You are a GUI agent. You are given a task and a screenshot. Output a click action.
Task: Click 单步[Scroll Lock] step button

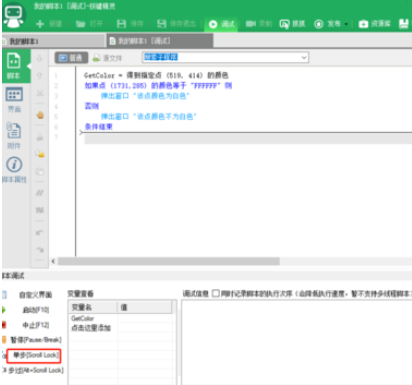tap(35, 355)
